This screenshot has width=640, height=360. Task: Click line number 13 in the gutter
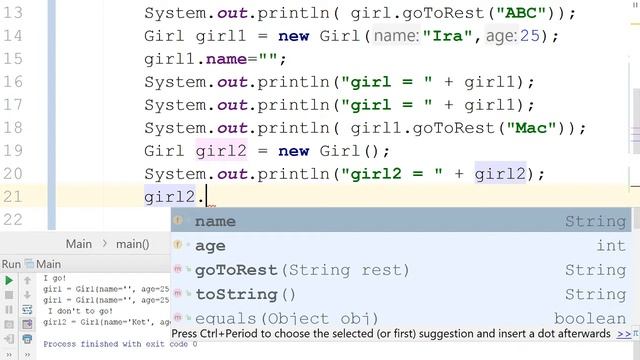13,13
